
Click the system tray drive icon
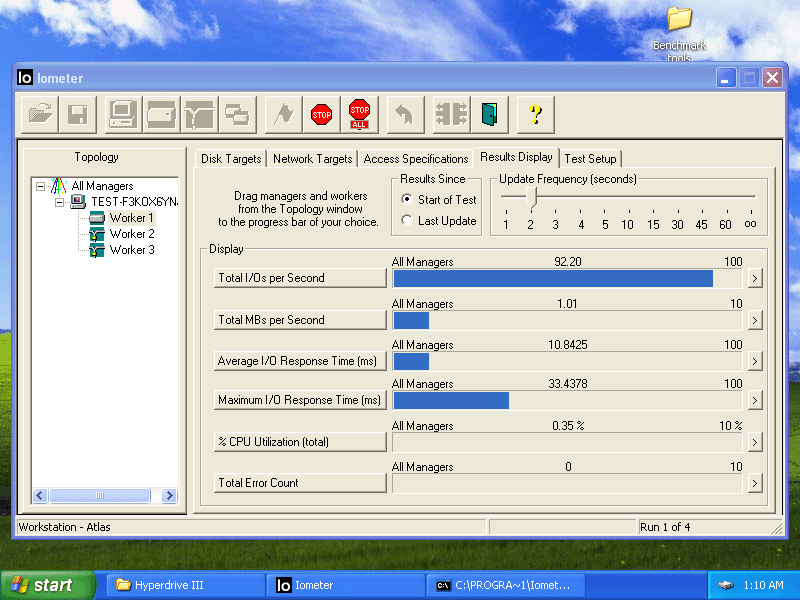[x=726, y=585]
